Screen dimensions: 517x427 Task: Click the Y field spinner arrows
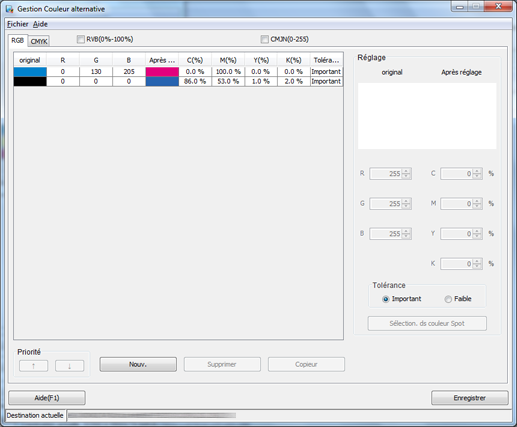(x=477, y=234)
